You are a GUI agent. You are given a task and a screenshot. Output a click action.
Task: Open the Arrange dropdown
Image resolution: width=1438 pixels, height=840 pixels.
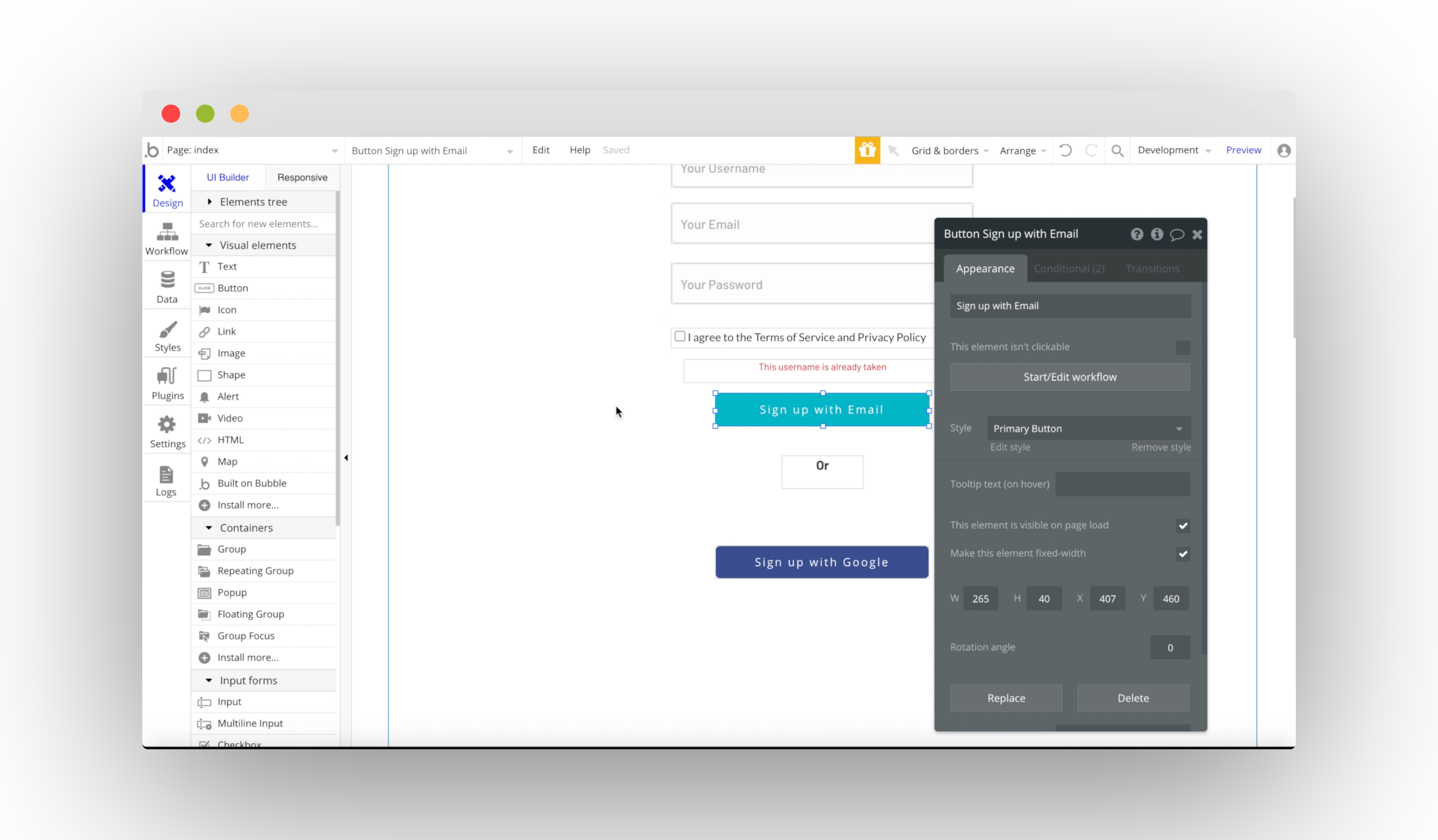pos(1023,151)
